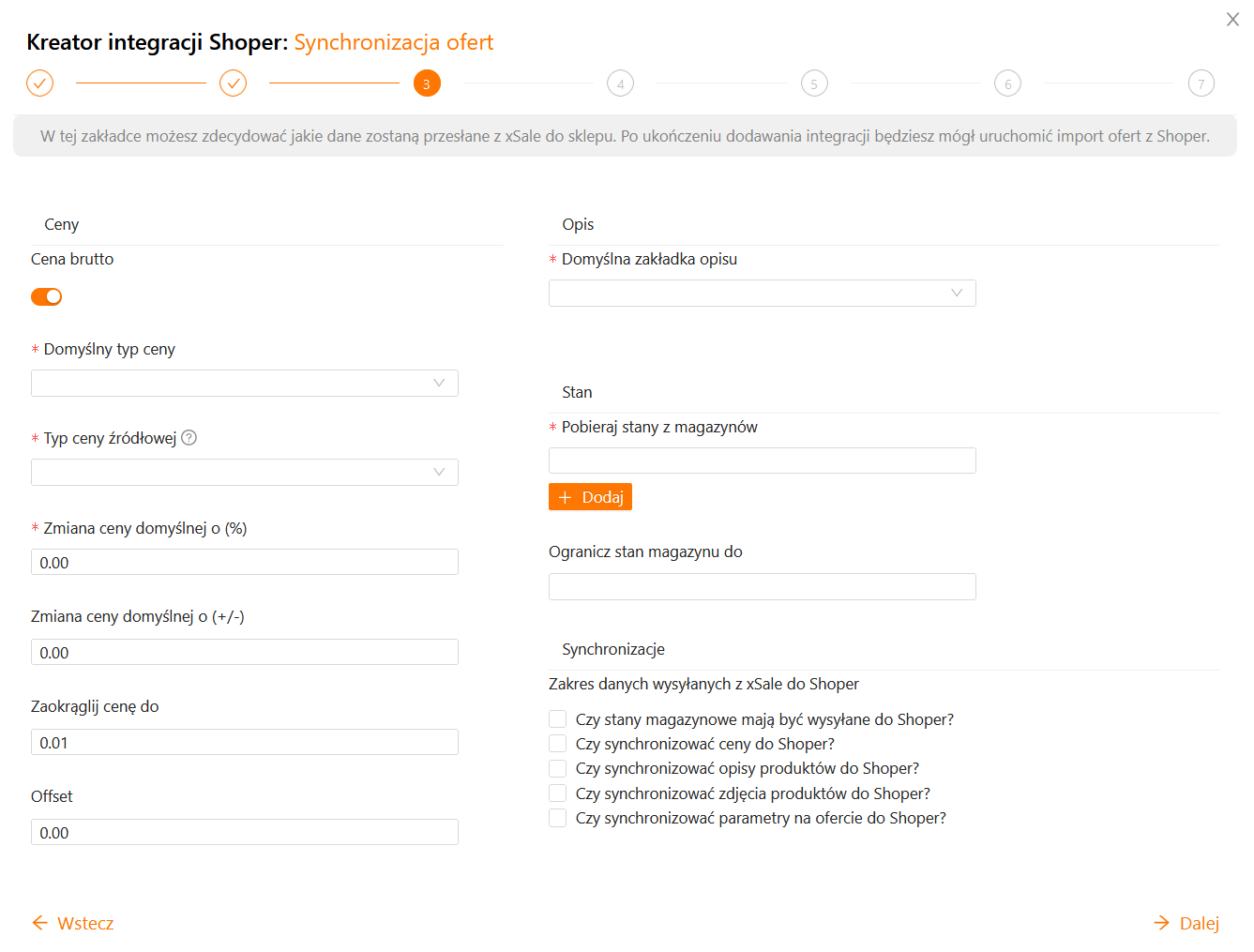Image resolution: width=1254 pixels, height=952 pixels.
Task: Go back using the Wstecz link
Action: pos(73,923)
